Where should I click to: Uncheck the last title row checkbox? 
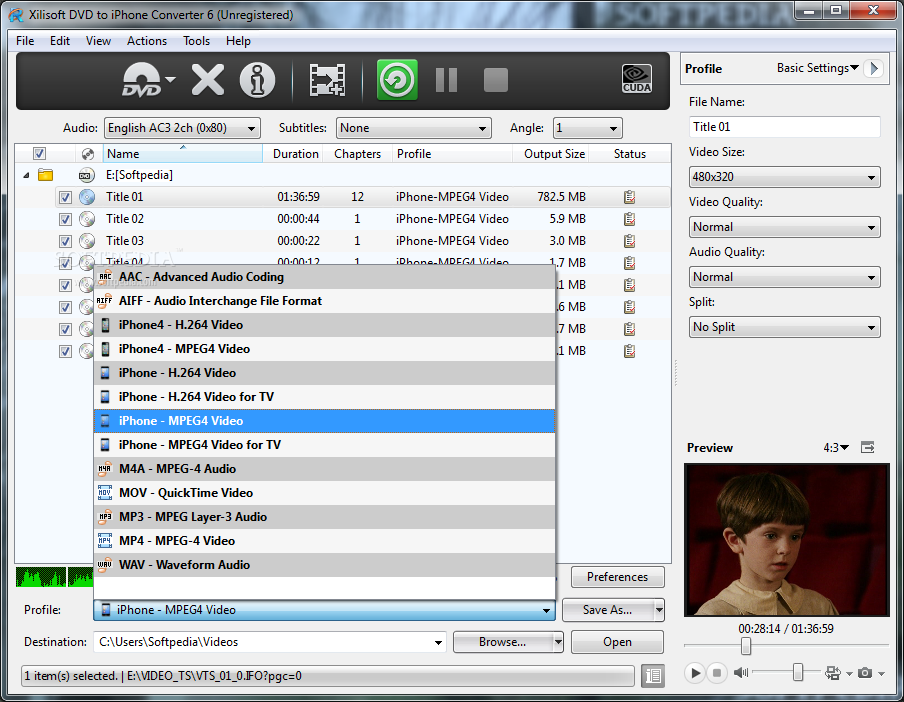tap(65, 350)
